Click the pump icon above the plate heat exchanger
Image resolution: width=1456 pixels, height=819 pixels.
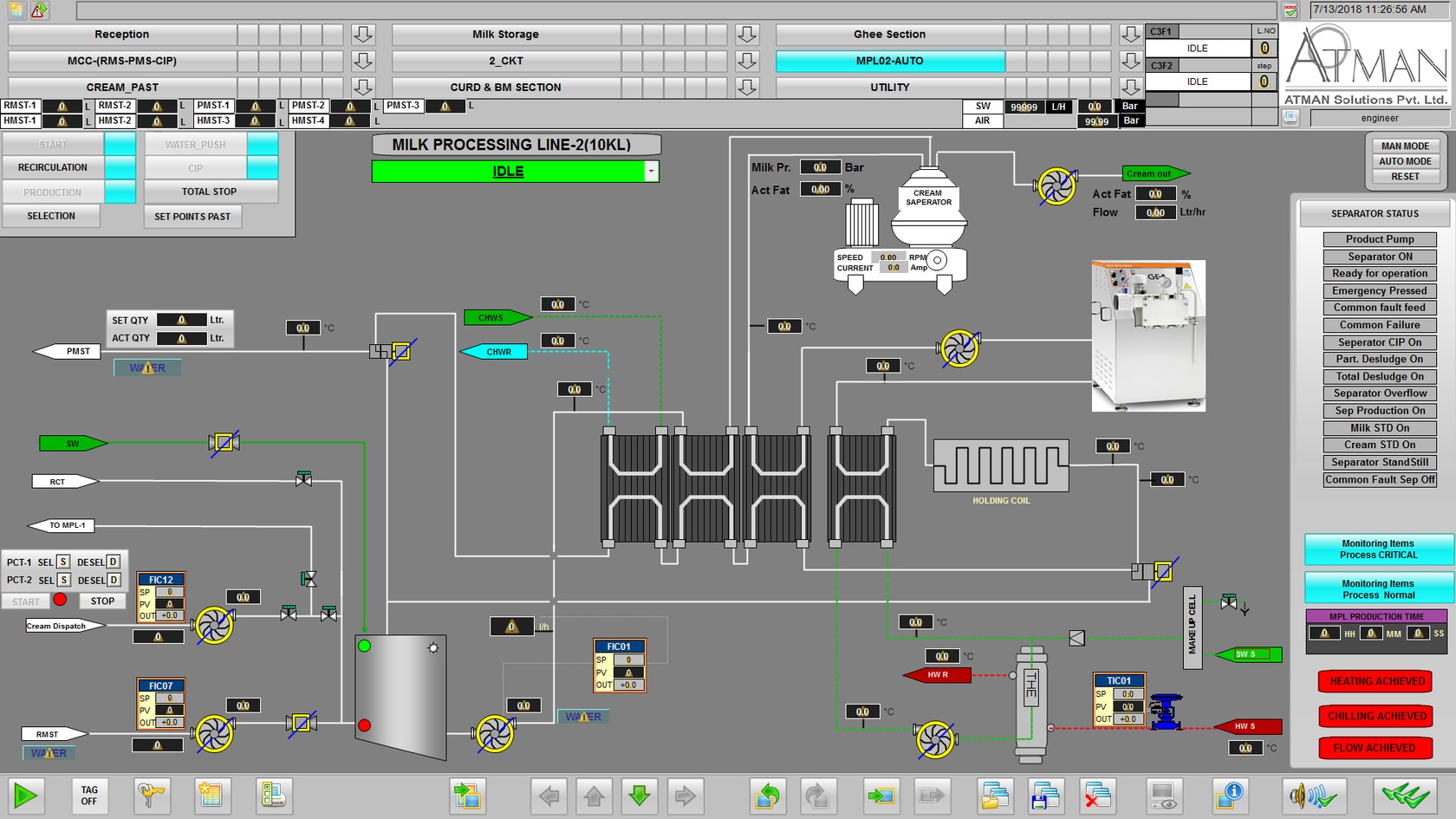point(959,348)
